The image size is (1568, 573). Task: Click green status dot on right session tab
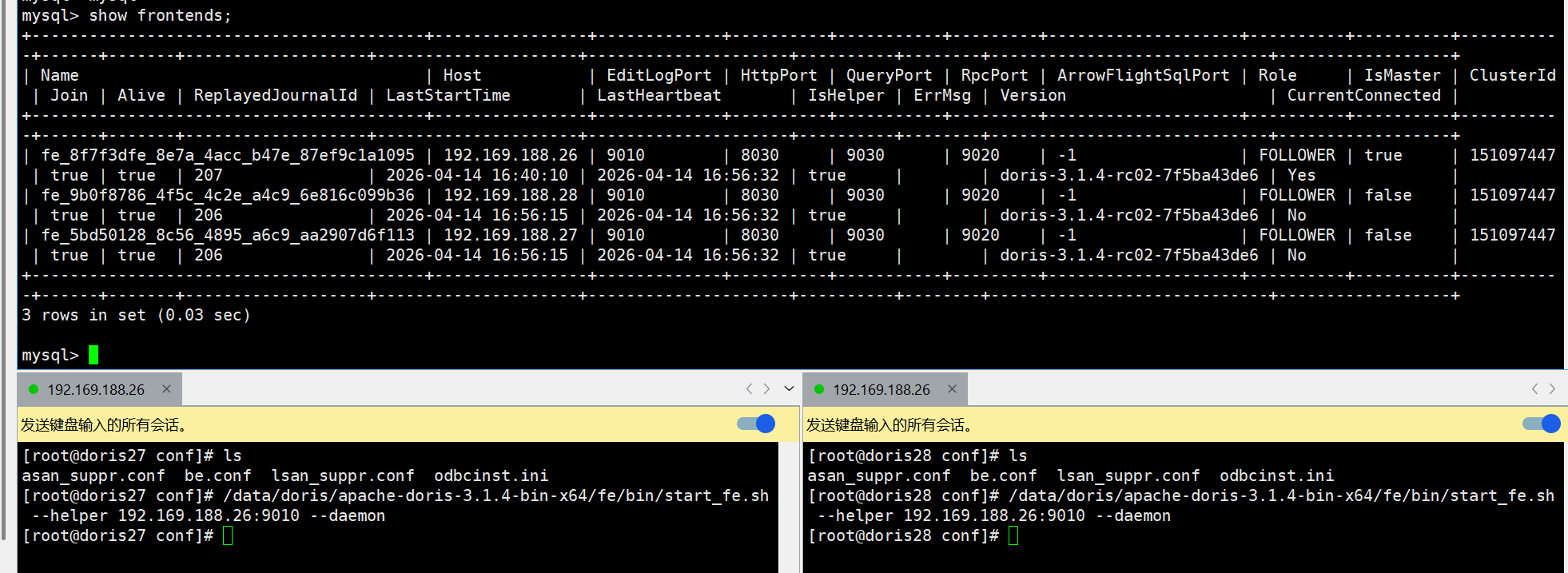[x=819, y=389]
